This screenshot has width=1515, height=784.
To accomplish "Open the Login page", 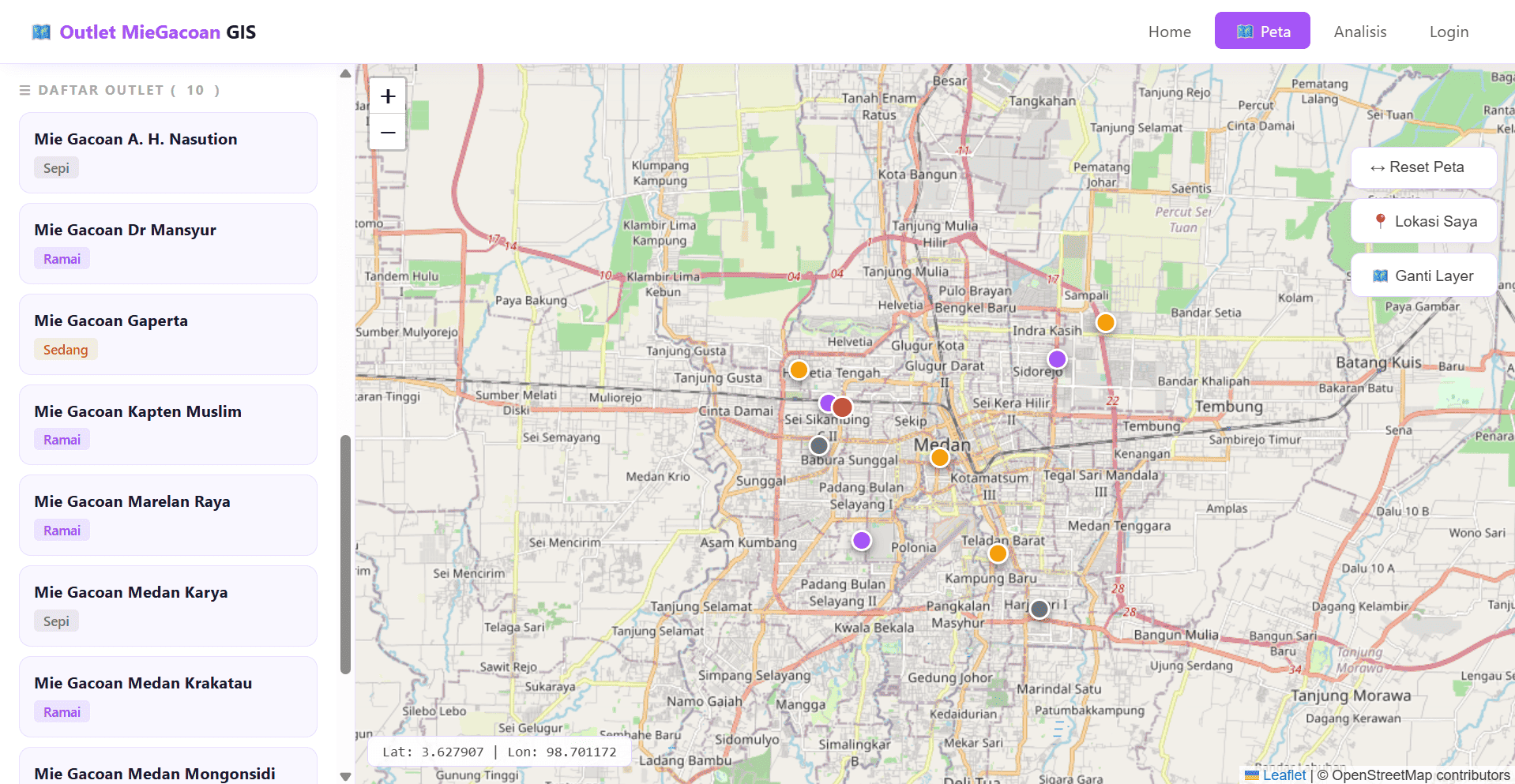I will tap(1449, 32).
